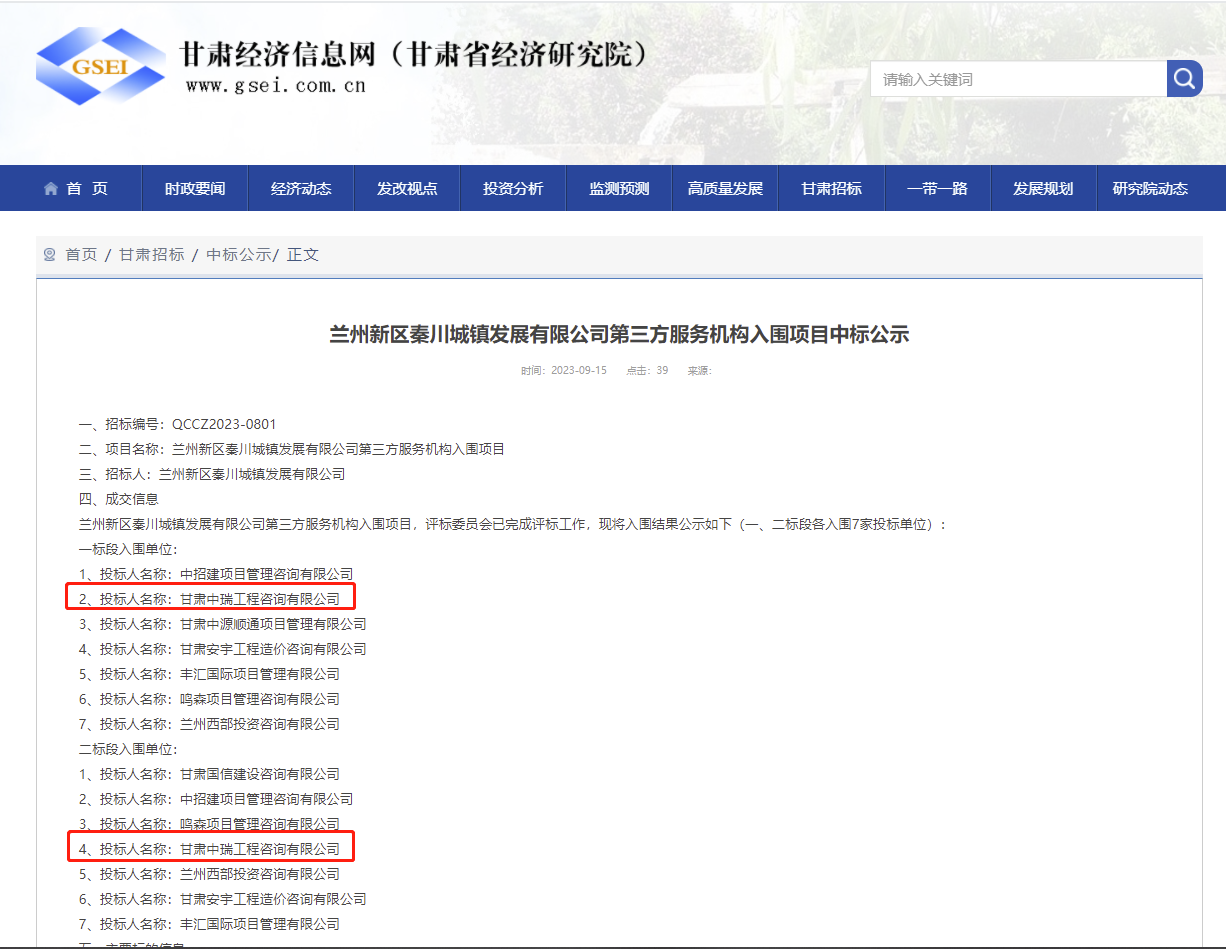Open the 中标公示 breadcrumb link

click(238, 254)
